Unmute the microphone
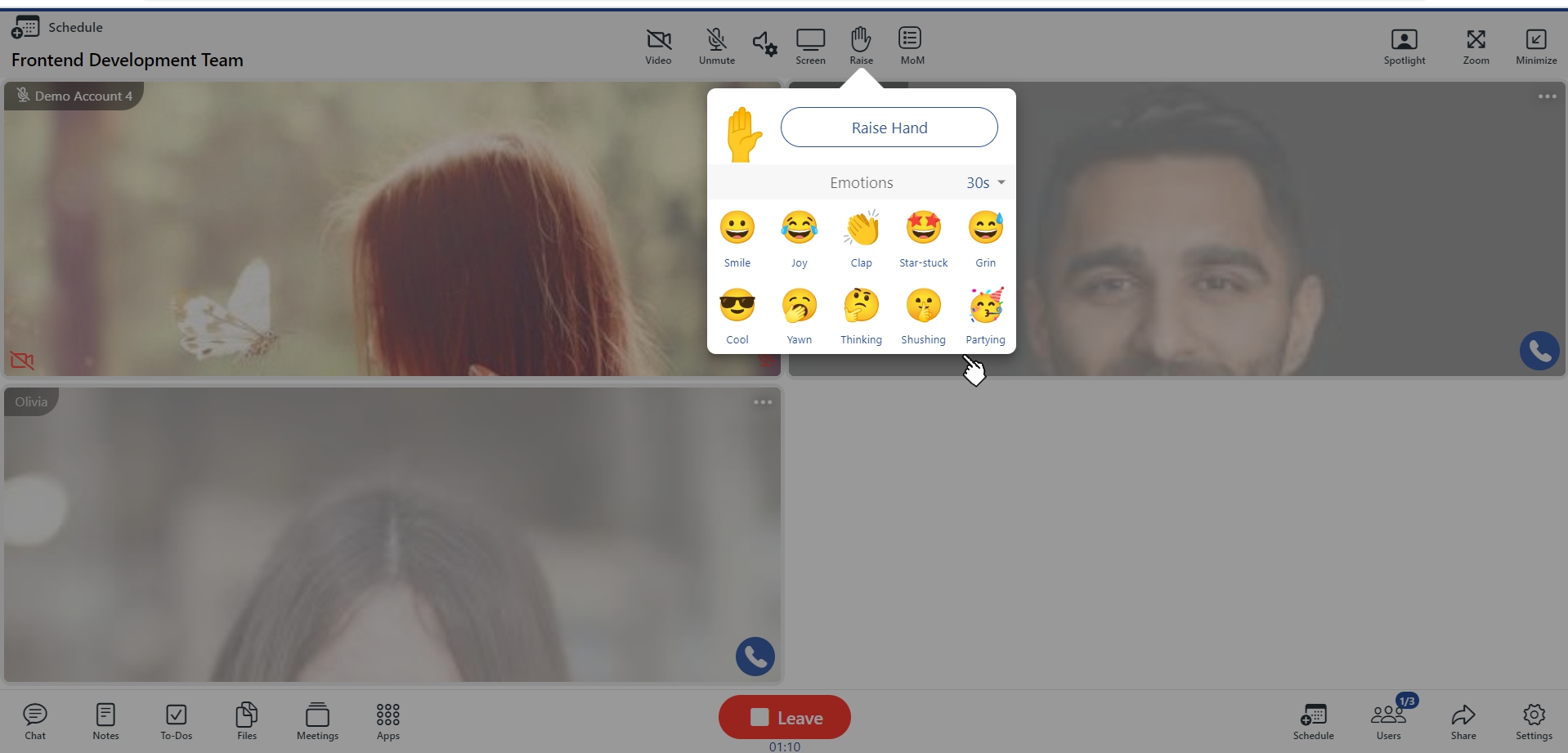The width and height of the screenshot is (1568, 753). tap(716, 46)
